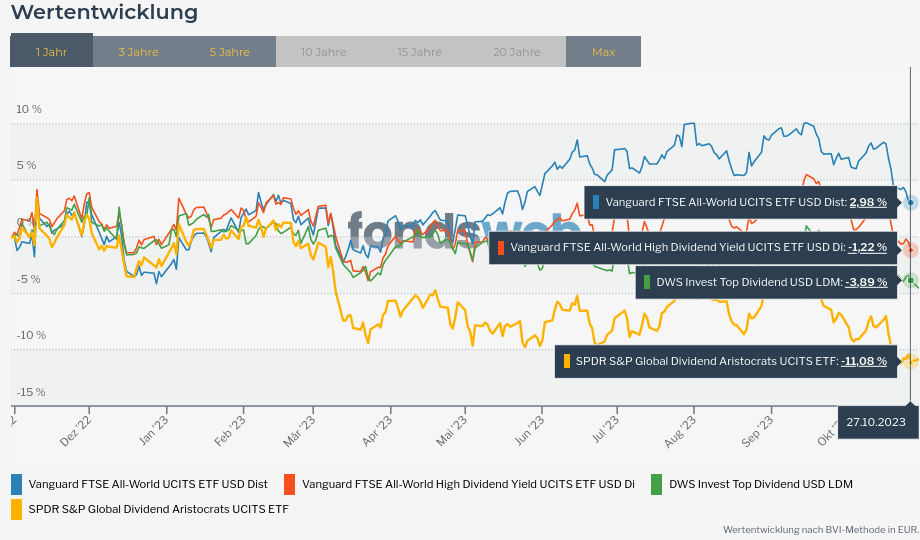The image size is (920, 540).
Task: Select the 15 Jahre time range
Action: click(419, 52)
